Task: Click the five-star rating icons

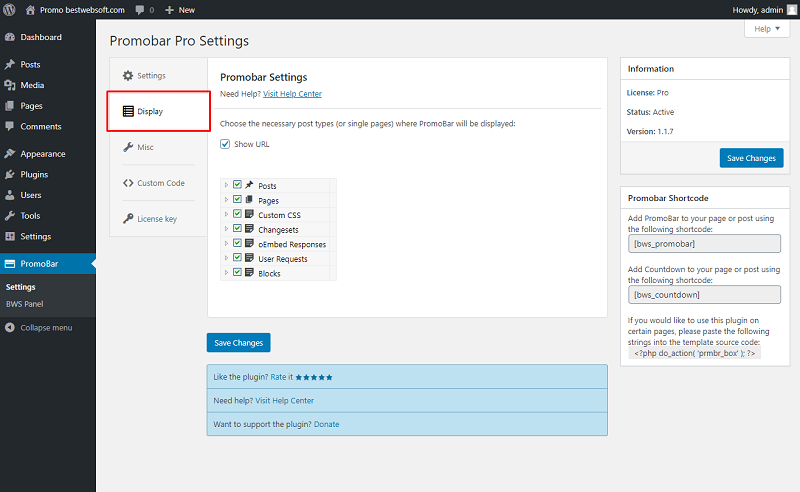Action: point(314,377)
